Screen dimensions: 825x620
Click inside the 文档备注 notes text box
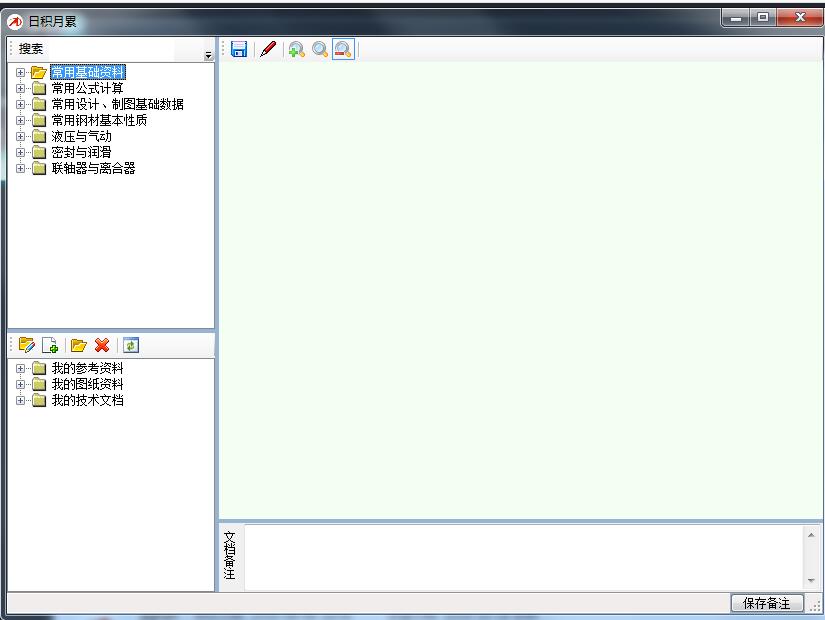click(x=524, y=557)
